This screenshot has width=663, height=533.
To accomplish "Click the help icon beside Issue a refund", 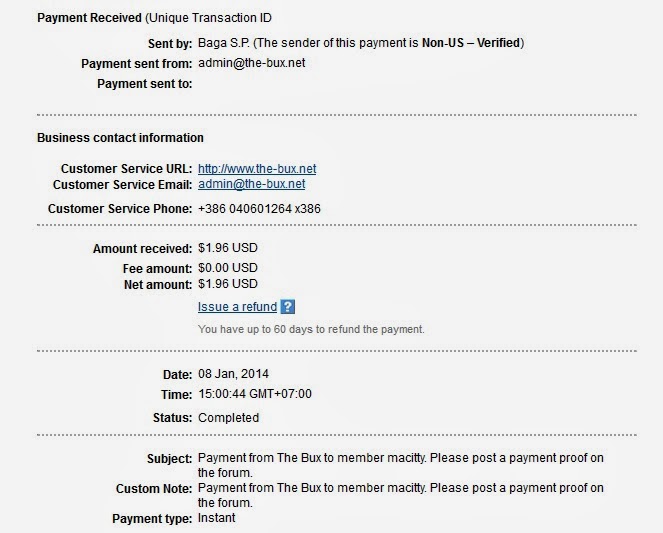I will point(288,307).
